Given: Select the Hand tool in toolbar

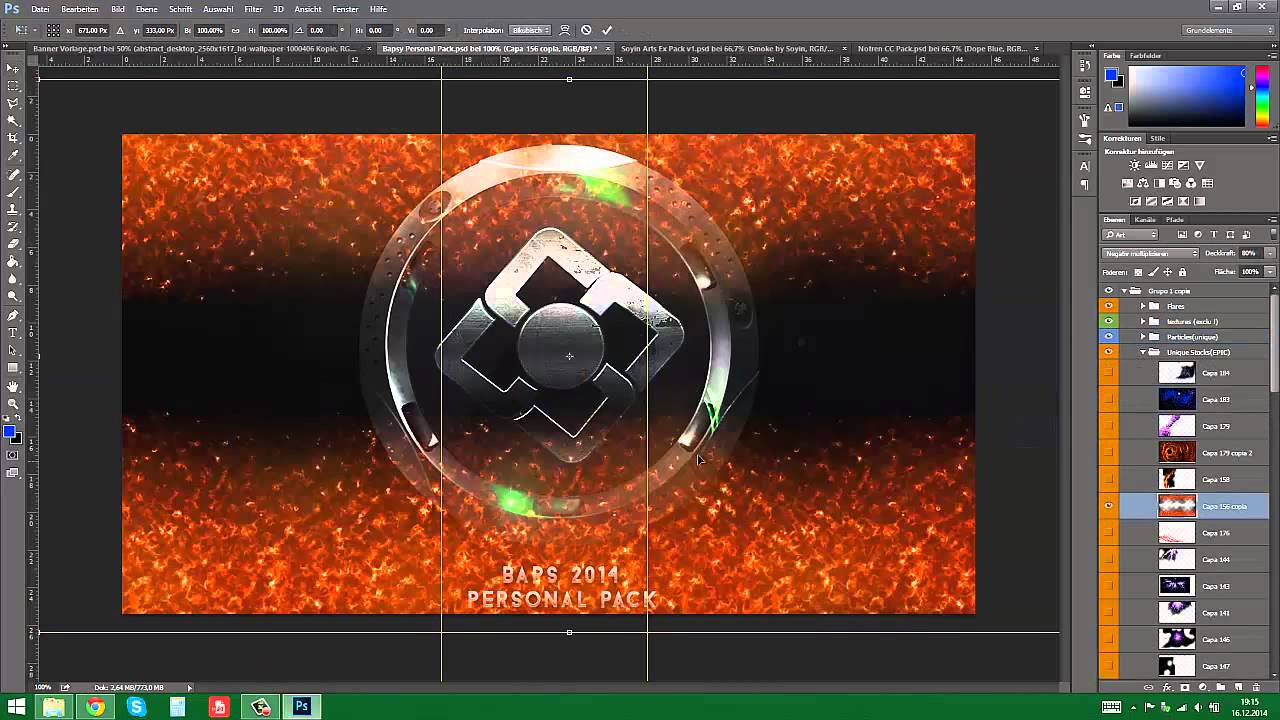Looking at the screenshot, I should (x=13, y=386).
